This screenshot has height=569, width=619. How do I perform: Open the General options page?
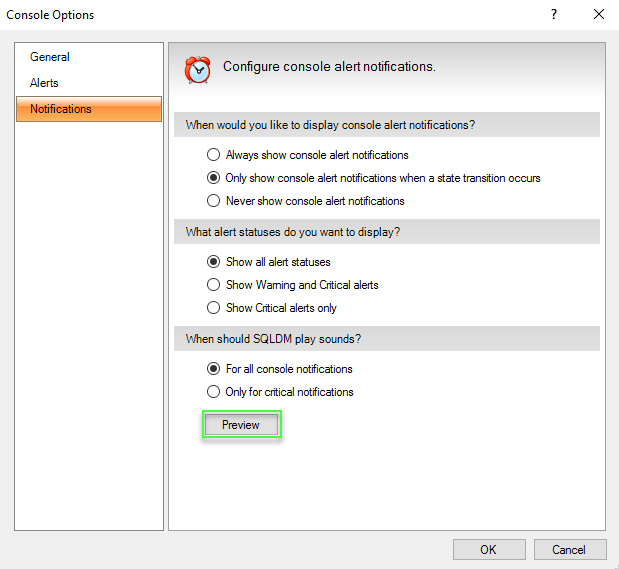click(x=50, y=57)
